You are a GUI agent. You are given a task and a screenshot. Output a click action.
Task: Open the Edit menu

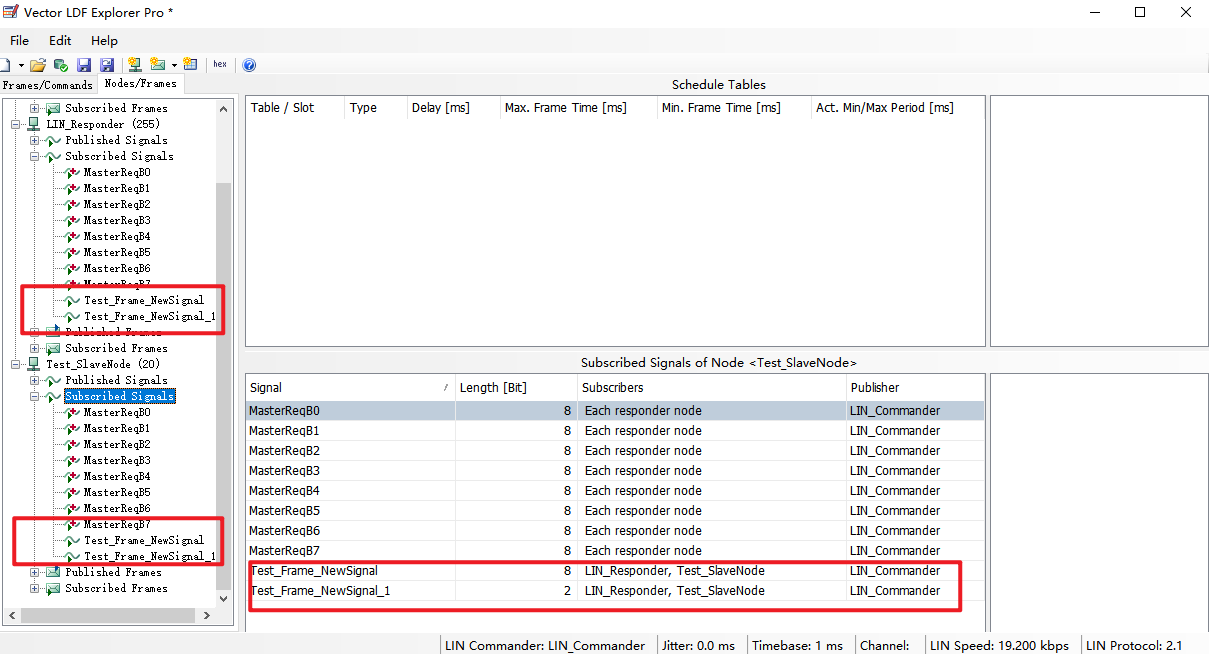click(60, 41)
